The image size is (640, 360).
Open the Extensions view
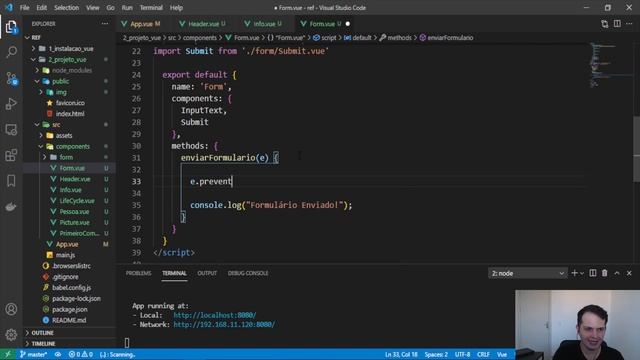pyautogui.click(x=11, y=155)
